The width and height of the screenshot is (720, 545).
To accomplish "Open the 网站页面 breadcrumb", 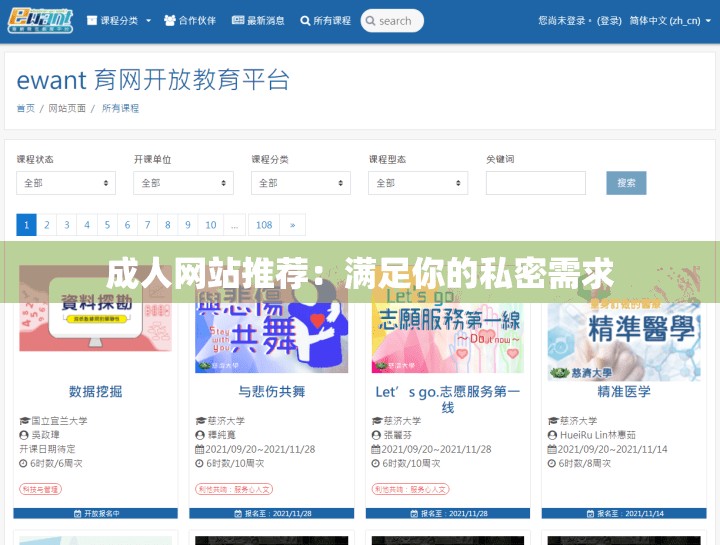I will click(x=67, y=108).
